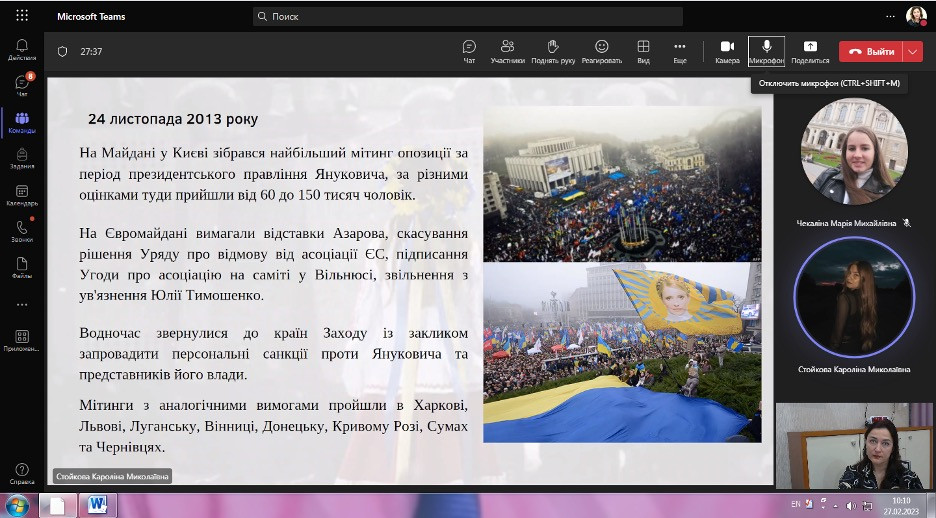Show participants (Участники) list
The image size is (936, 518).
507,52
